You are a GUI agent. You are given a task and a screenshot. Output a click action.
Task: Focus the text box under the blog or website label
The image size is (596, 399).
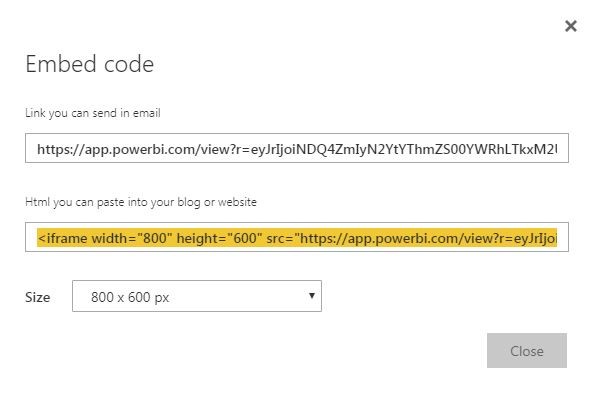297,237
